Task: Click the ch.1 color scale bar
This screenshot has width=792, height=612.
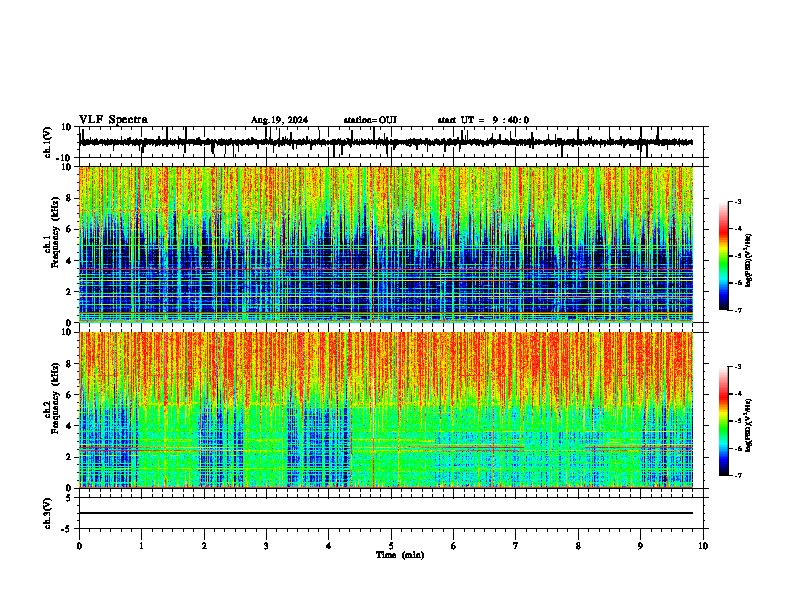Action: click(x=724, y=256)
